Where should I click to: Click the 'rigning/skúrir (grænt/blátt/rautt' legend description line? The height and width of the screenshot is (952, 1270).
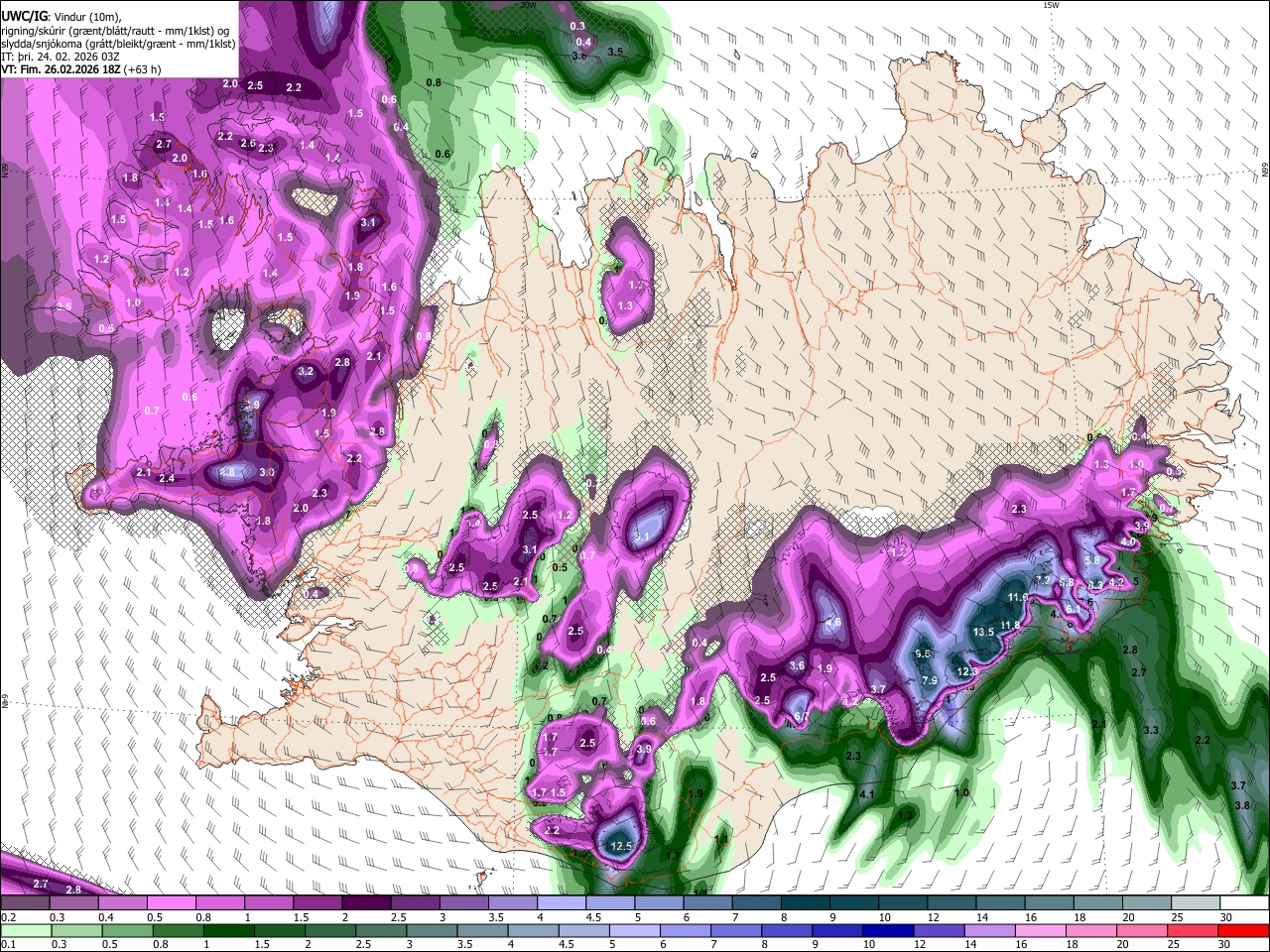pos(117,31)
